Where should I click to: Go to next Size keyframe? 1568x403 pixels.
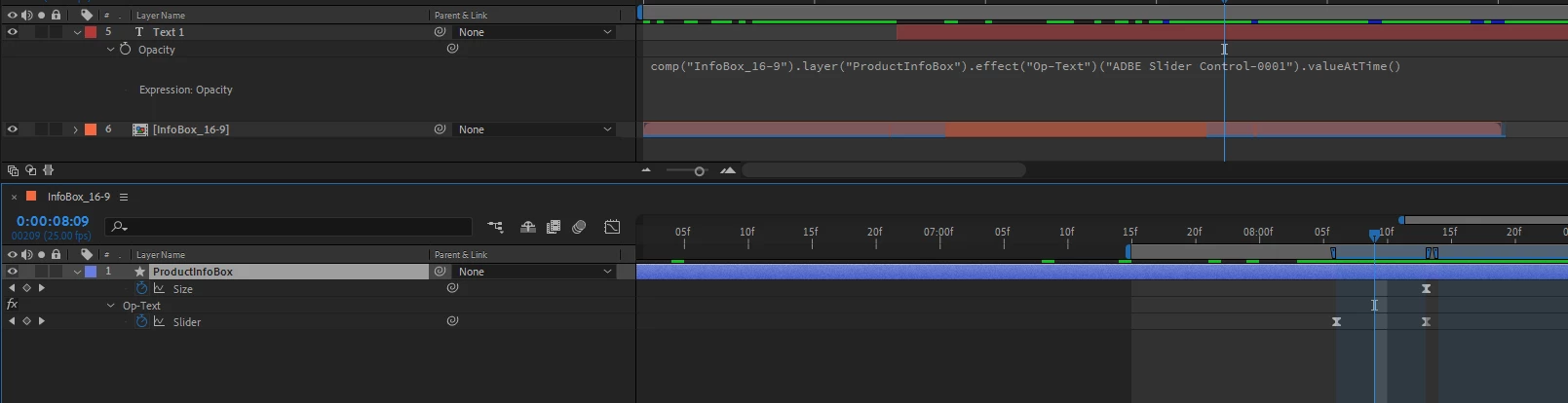(41, 288)
